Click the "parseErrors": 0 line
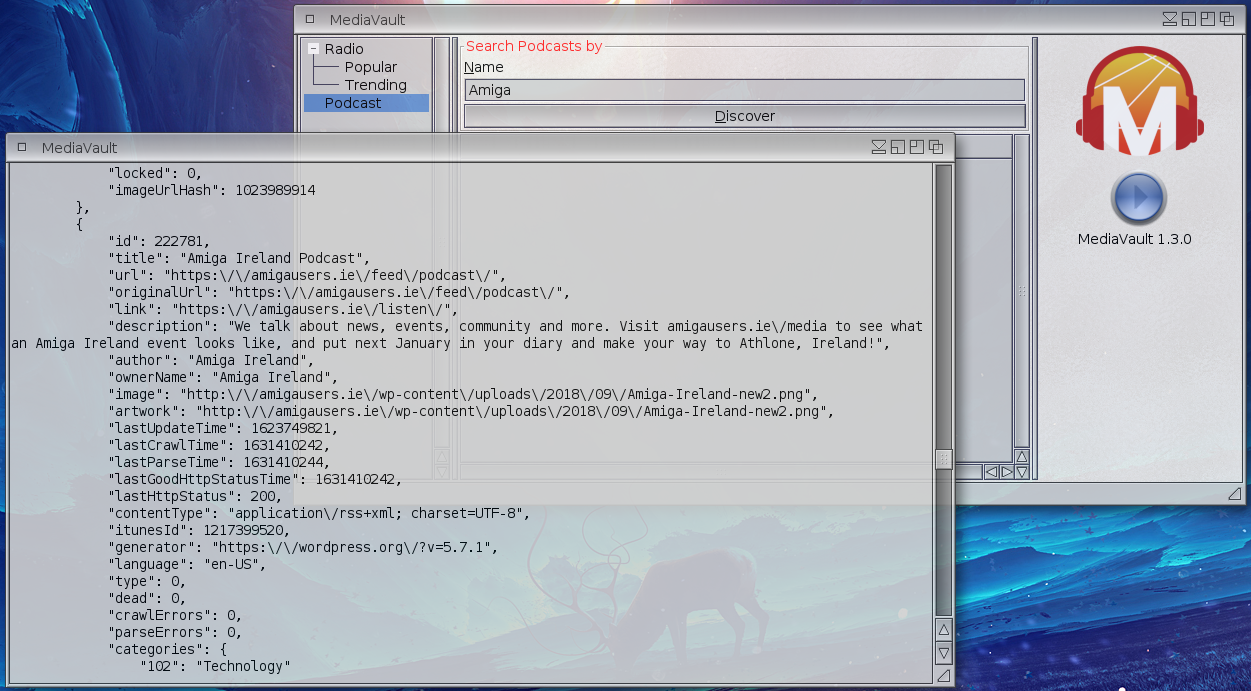The width and height of the screenshot is (1251, 691). click(174, 632)
